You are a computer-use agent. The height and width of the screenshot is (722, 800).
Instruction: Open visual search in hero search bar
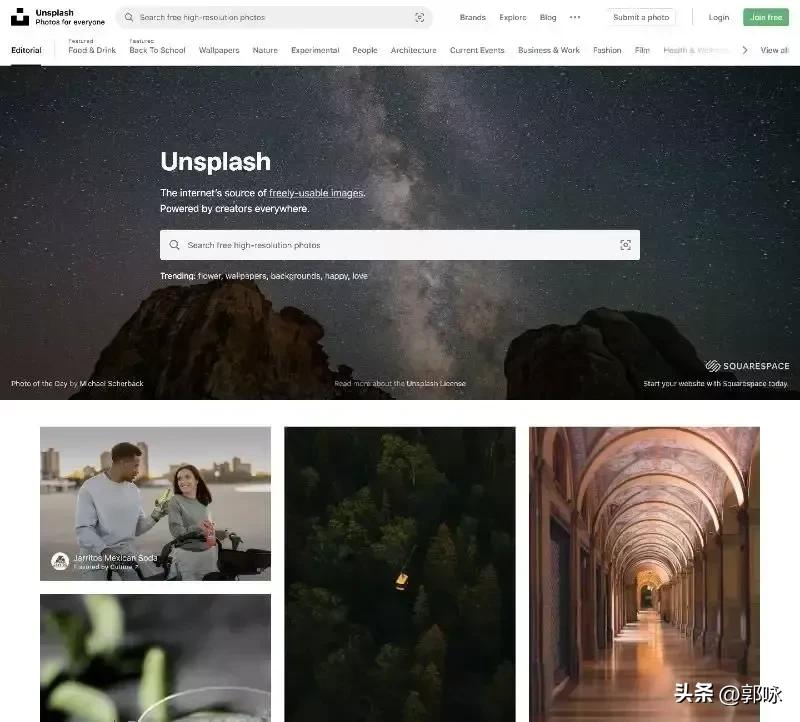(x=626, y=245)
